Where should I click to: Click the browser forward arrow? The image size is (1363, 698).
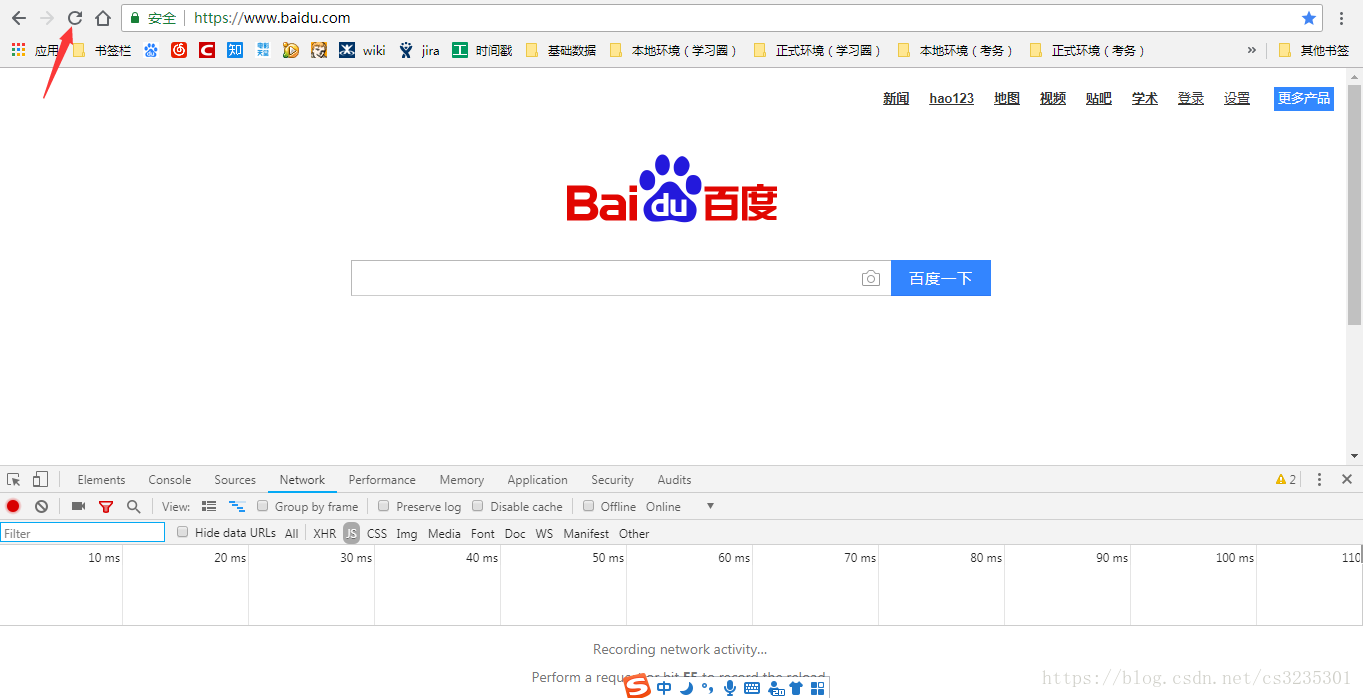(x=47, y=18)
